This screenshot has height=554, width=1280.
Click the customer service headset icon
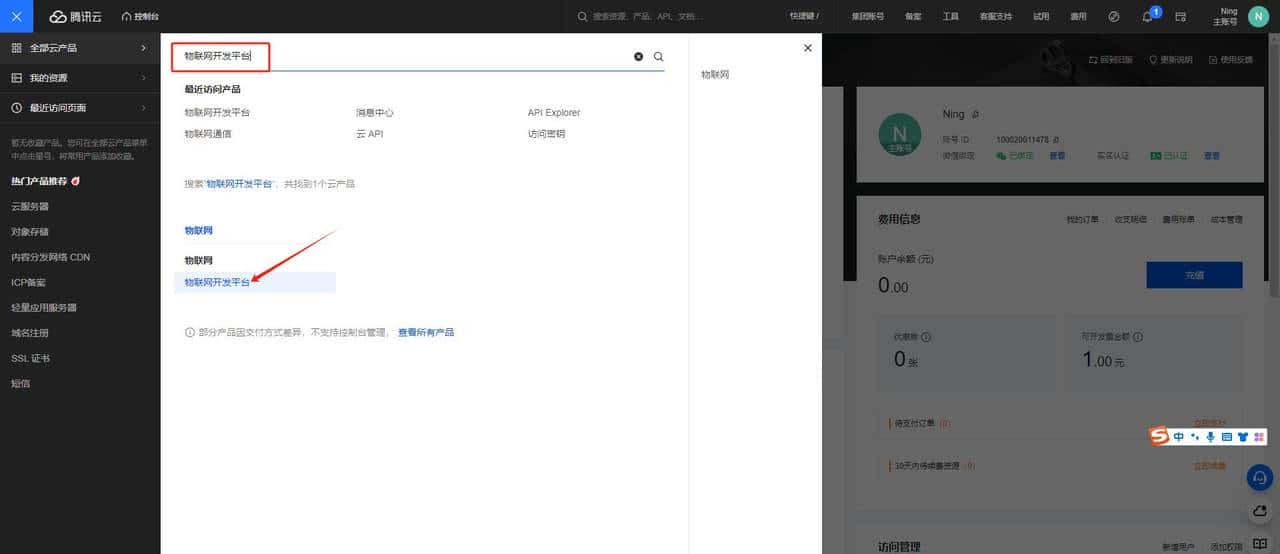coord(1260,477)
